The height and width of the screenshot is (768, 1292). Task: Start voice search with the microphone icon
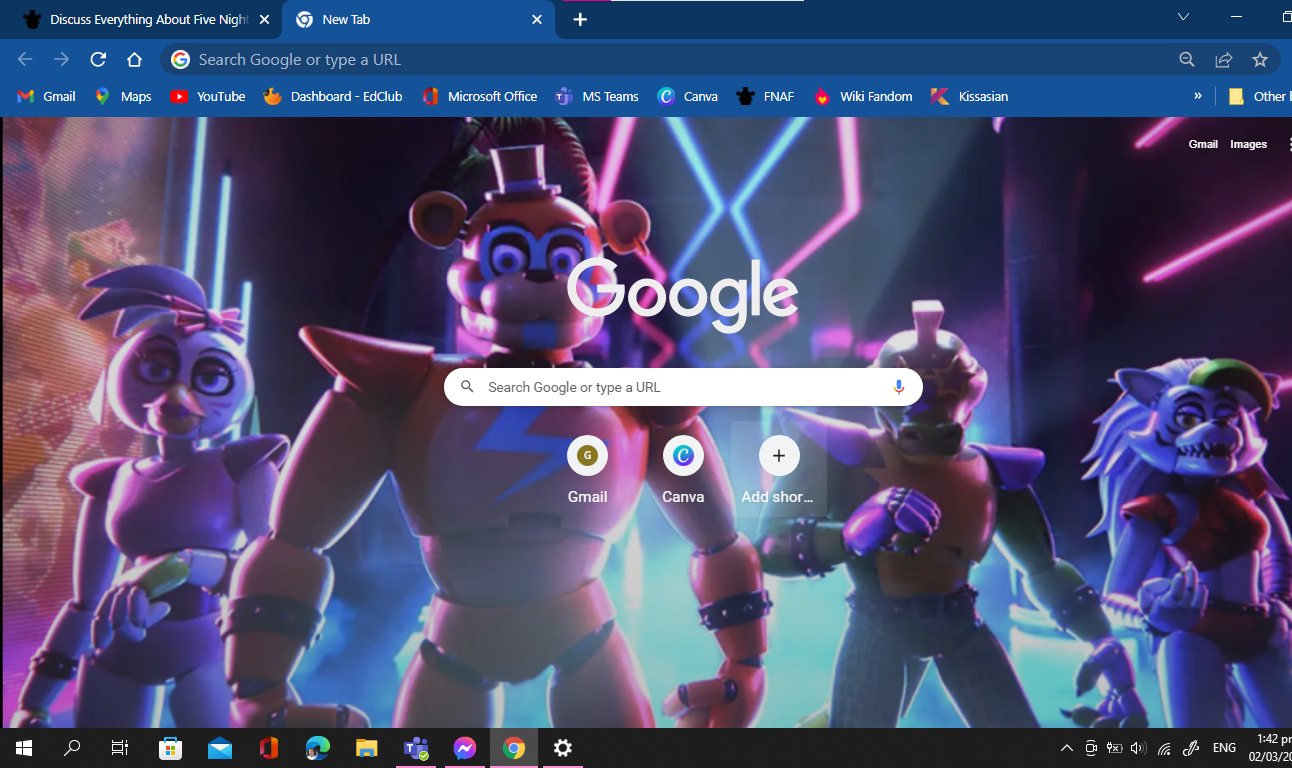pyautogui.click(x=898, y=387)
